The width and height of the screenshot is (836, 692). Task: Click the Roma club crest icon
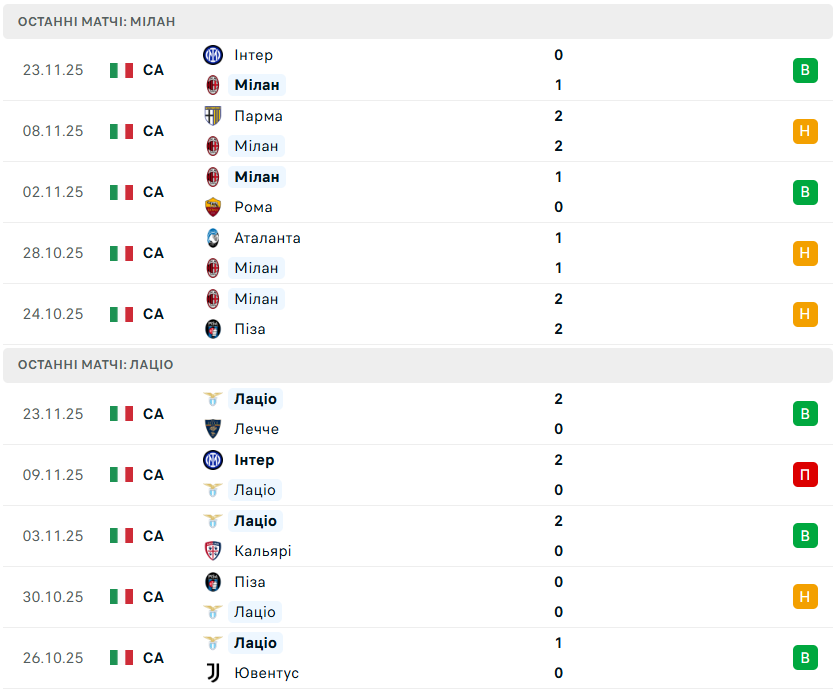[212, 207]
